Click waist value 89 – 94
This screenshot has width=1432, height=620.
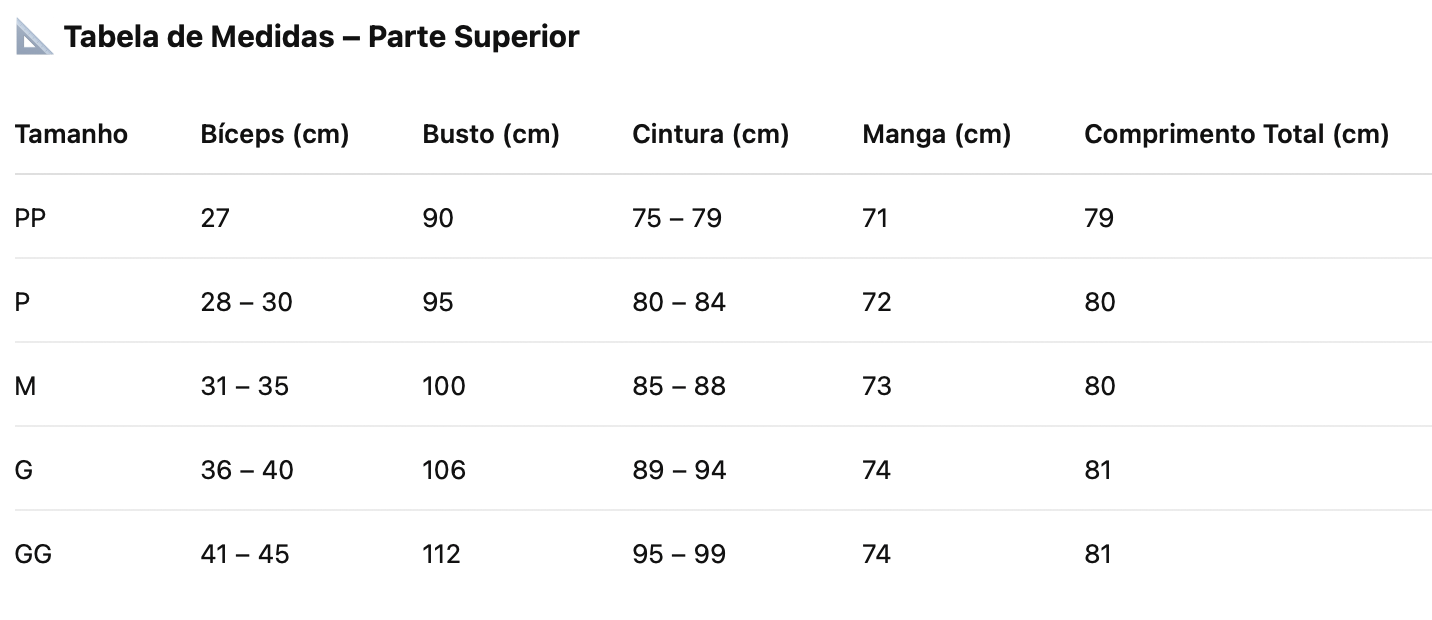click(x=679, y=470)
